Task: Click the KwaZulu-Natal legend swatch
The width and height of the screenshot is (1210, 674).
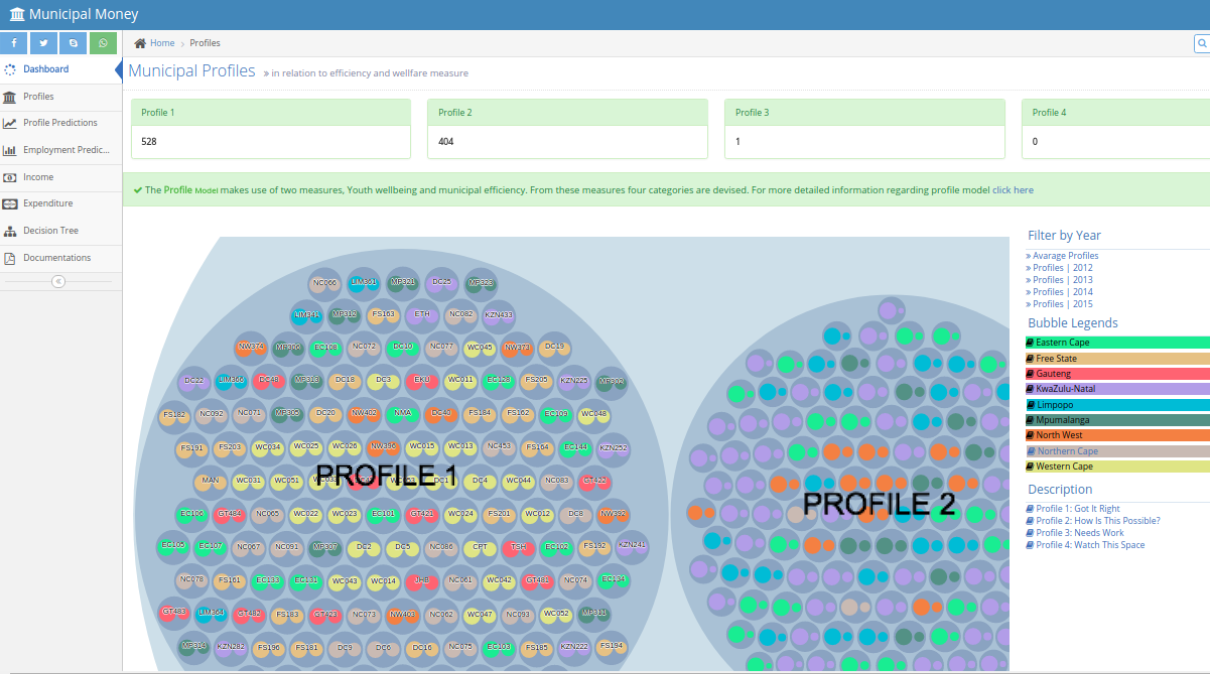Action: point(1118,389)
